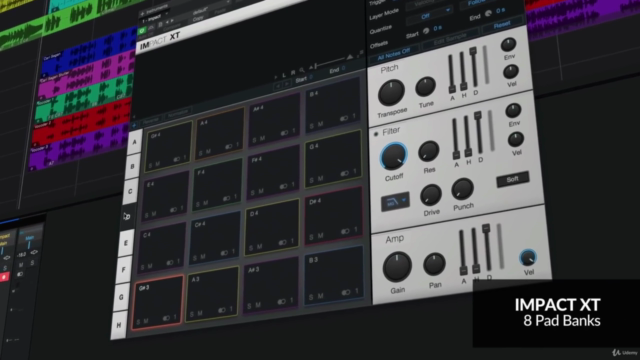Image resolution: width=640 pixels, height=360 pixels.
Task: Mute pad G#3
Action: point(146,321)
